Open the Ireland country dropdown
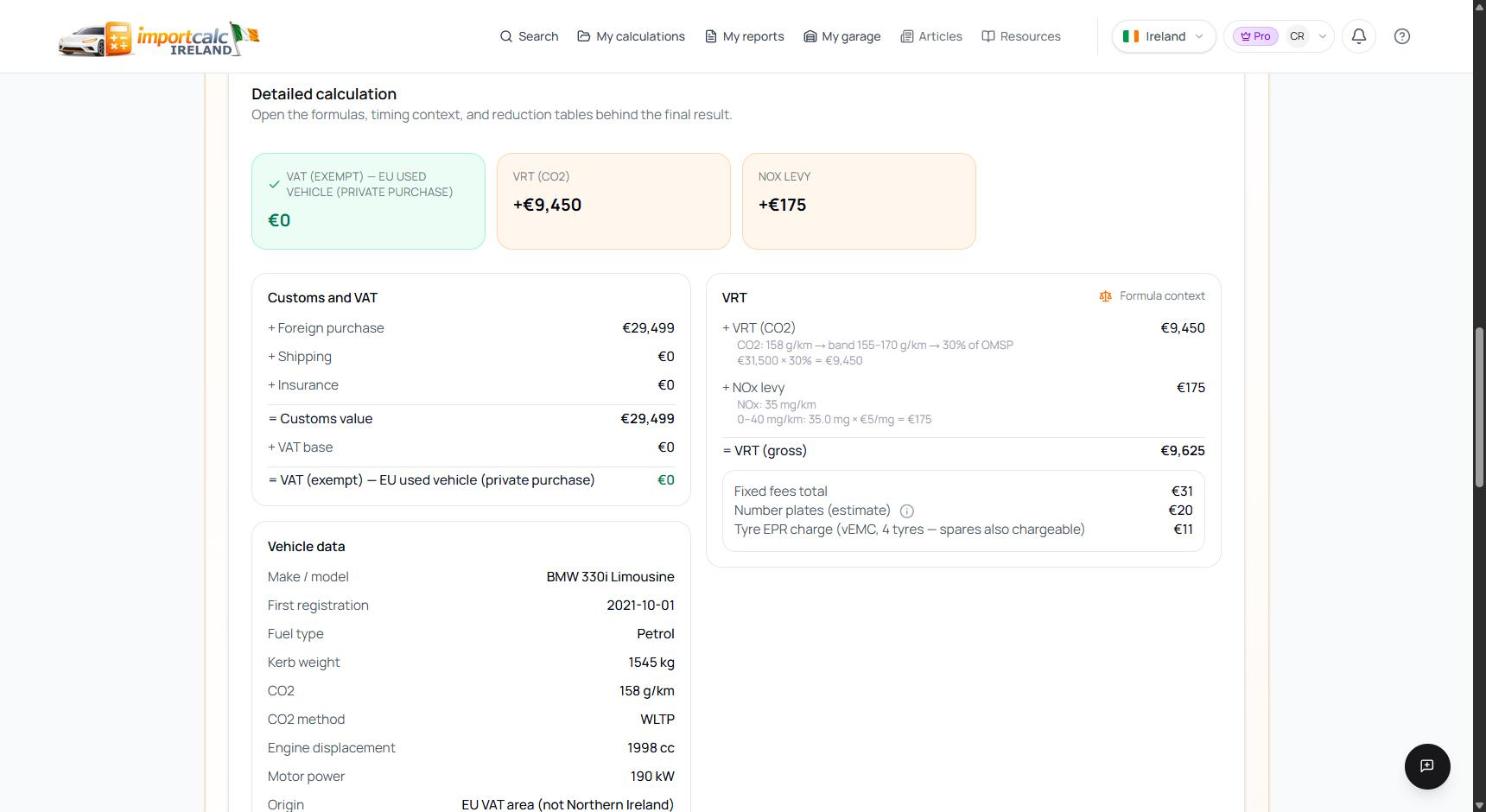The height and width of the screenshot is (812, 1486). coord(1164,36)
